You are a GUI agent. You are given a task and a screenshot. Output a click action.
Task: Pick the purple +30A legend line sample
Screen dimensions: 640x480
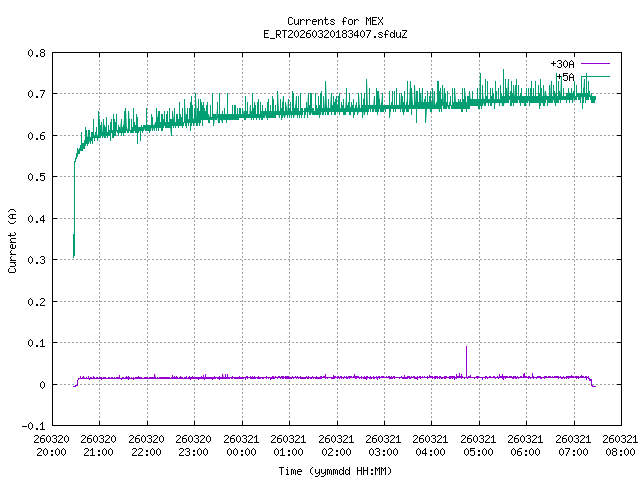click(595, 64)
